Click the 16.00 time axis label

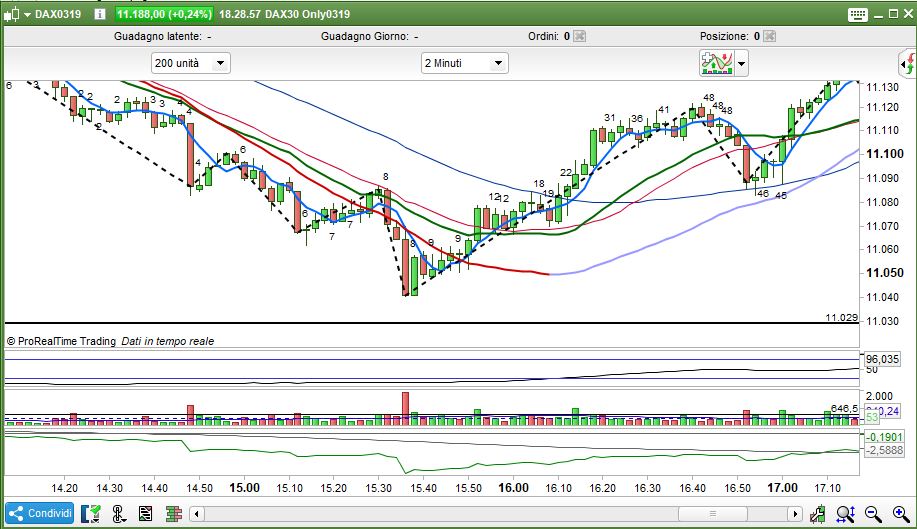pos(513,487)
